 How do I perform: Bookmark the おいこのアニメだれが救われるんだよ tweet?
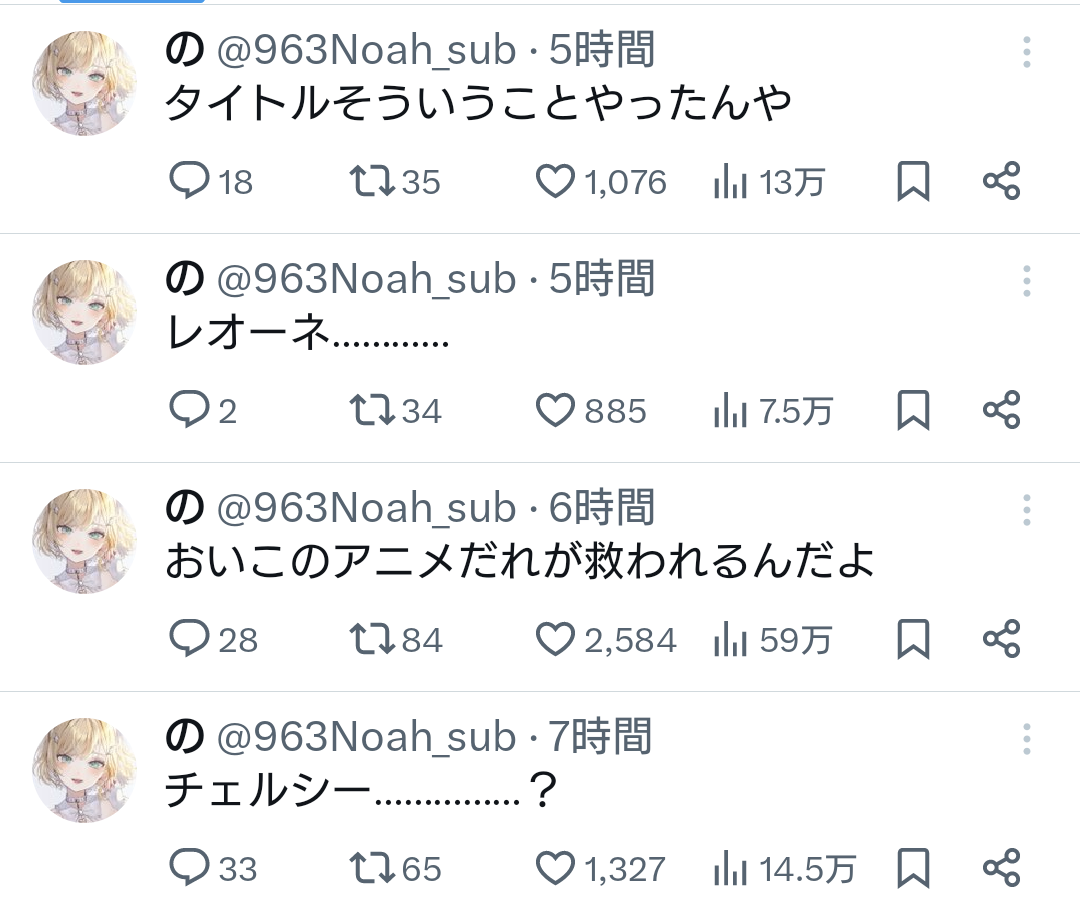pos(913,639)
